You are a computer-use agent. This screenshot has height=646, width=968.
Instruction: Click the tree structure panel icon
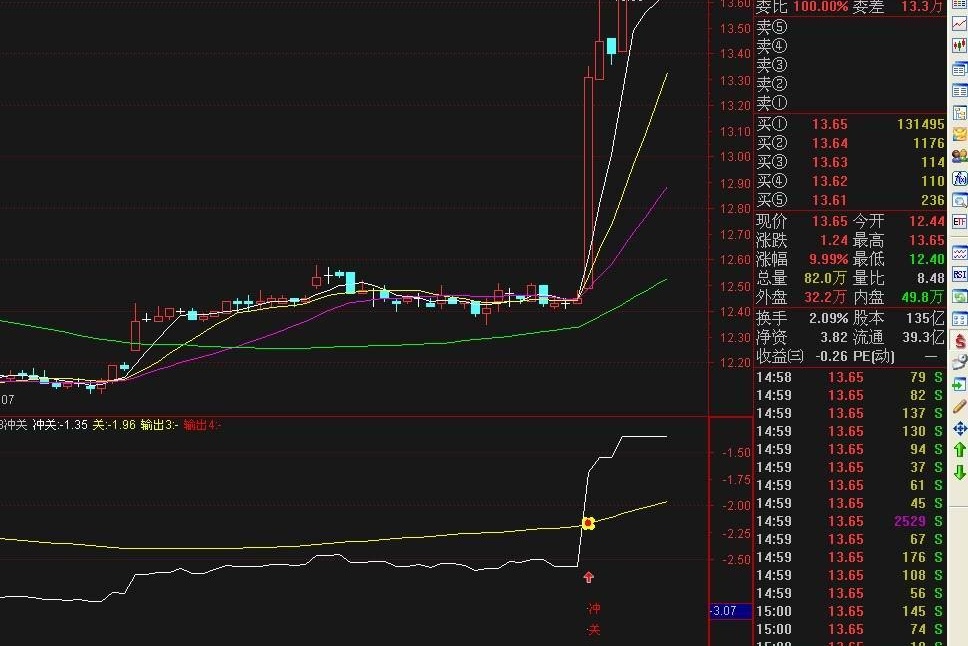coord(960,112)
